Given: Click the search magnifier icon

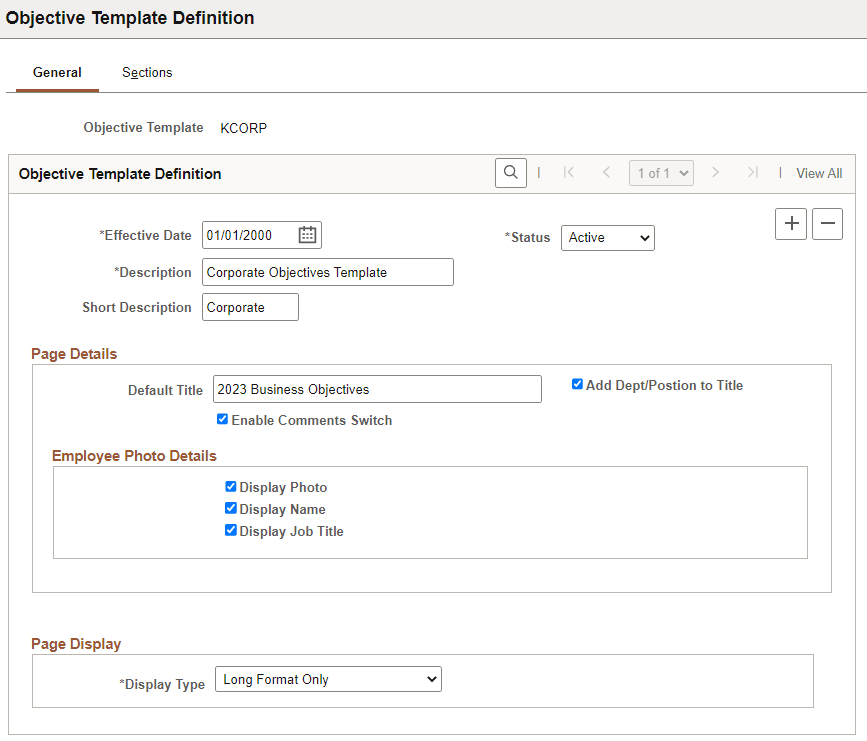Looking at the screenshot, I should tap(510, 173).
